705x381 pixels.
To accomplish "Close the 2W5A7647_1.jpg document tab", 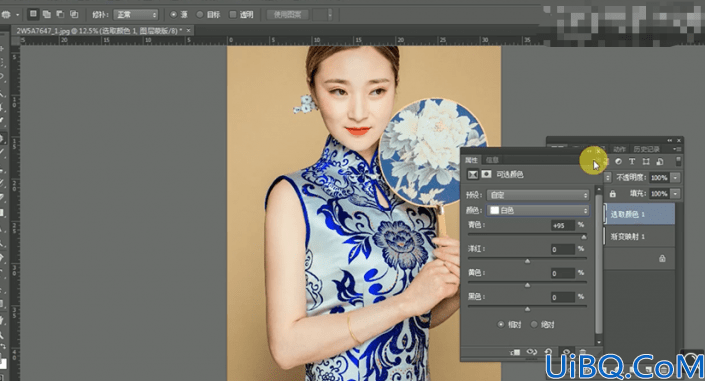I will pos(188,31).
